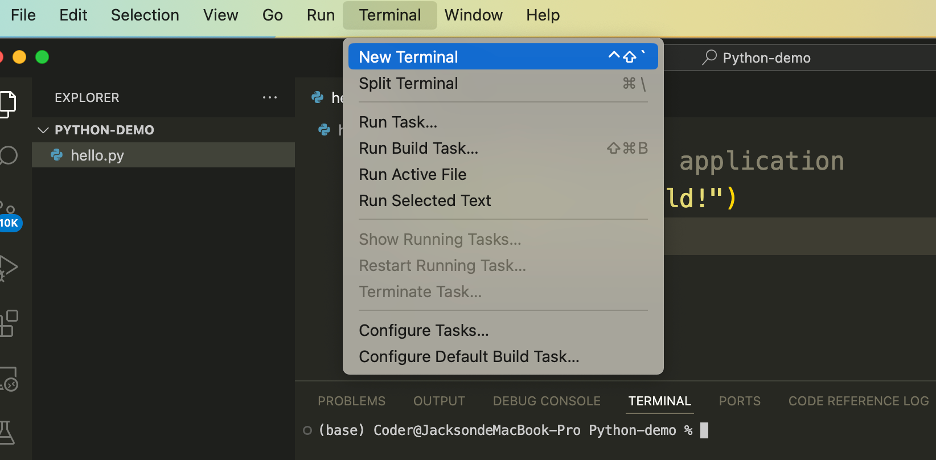Switch to the Ports panel tab
Viewport: 936px width, 460px height.
739,401
